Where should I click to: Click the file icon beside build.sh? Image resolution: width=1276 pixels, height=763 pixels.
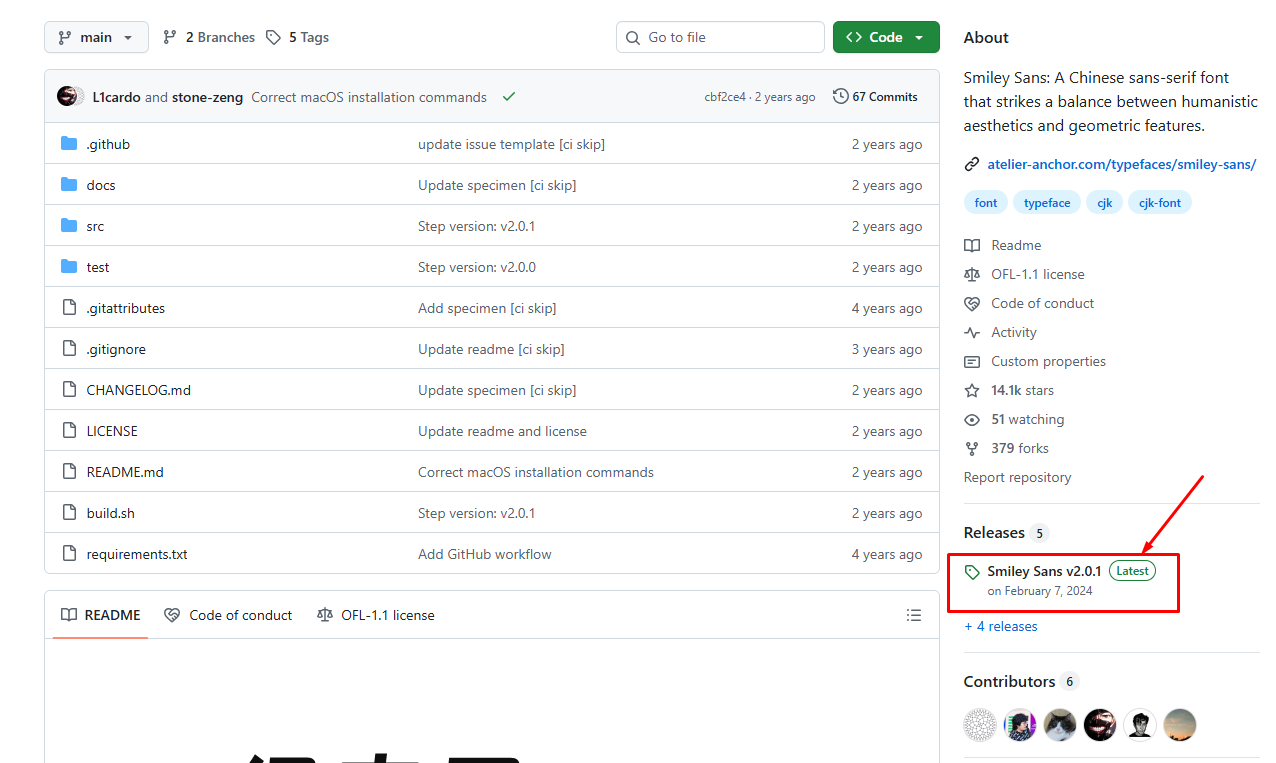[x=69, y=513]
